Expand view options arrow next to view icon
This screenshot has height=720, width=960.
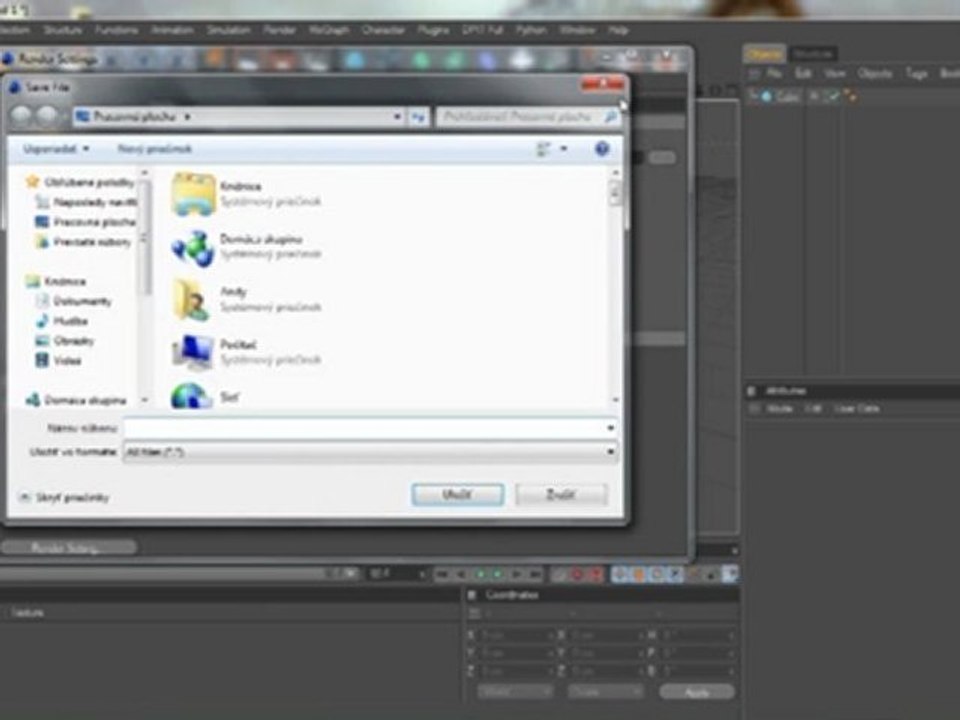click(563, 149)
